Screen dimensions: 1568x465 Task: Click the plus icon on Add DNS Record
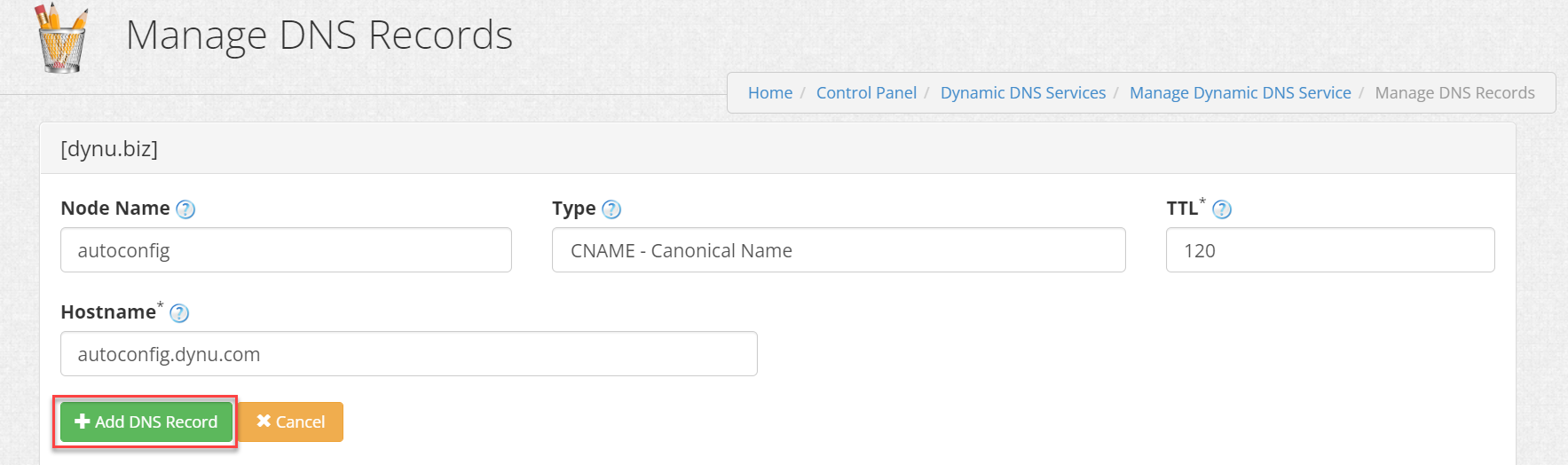(83, 422)
